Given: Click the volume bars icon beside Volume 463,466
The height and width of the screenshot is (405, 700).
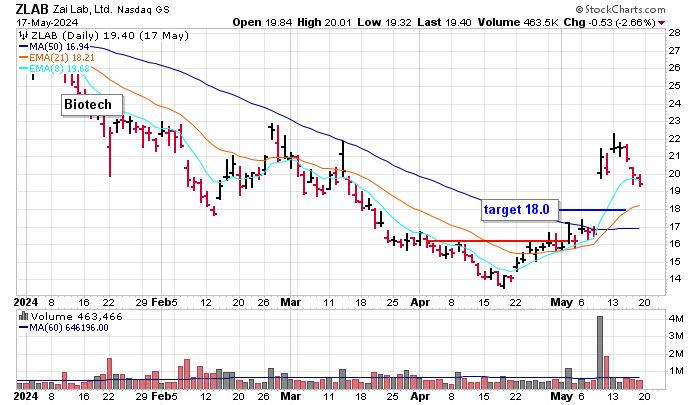Looking at the screenshot, I should click(23, 317).
